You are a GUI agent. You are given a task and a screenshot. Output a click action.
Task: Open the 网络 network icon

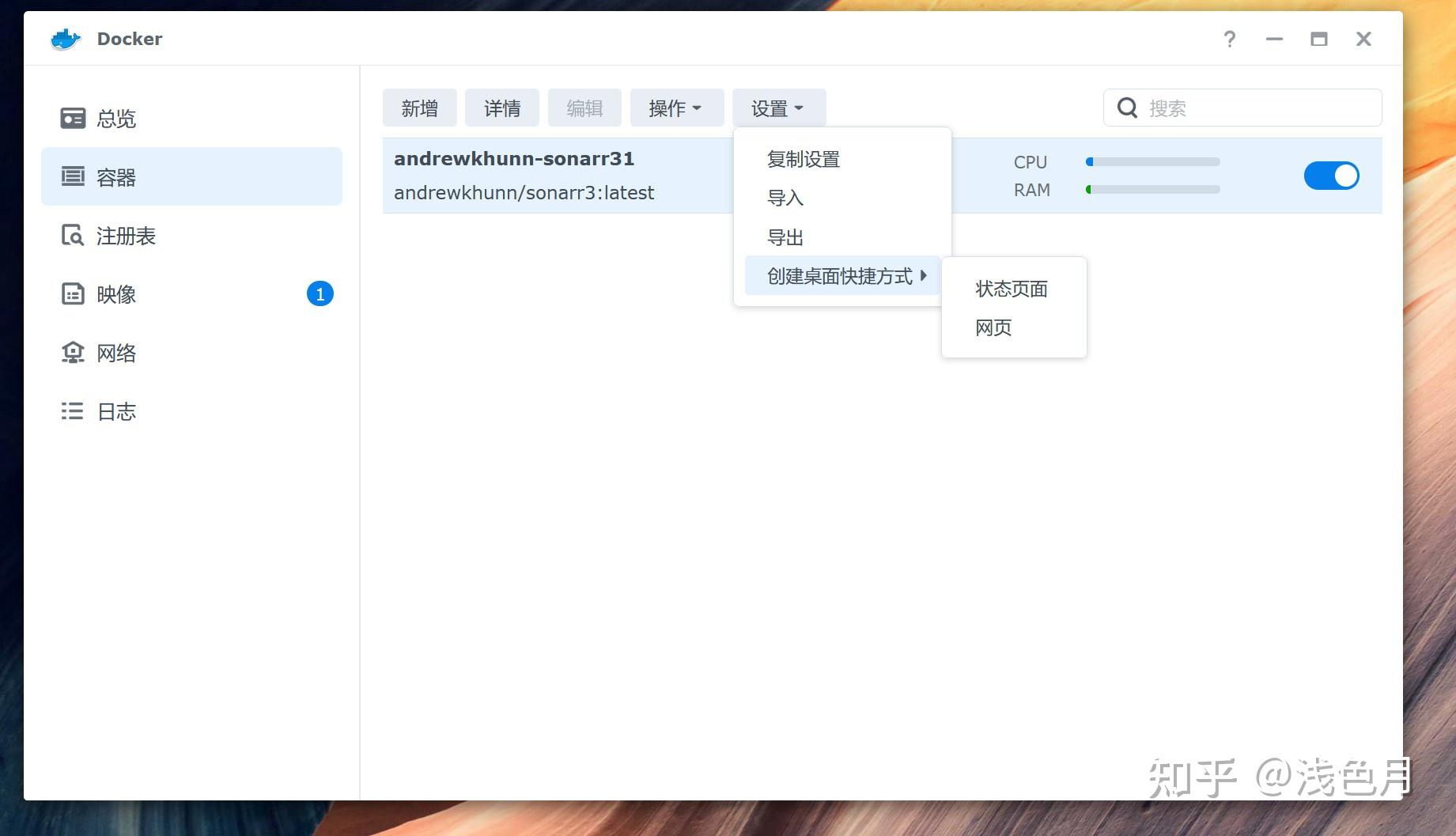(73, 352)
